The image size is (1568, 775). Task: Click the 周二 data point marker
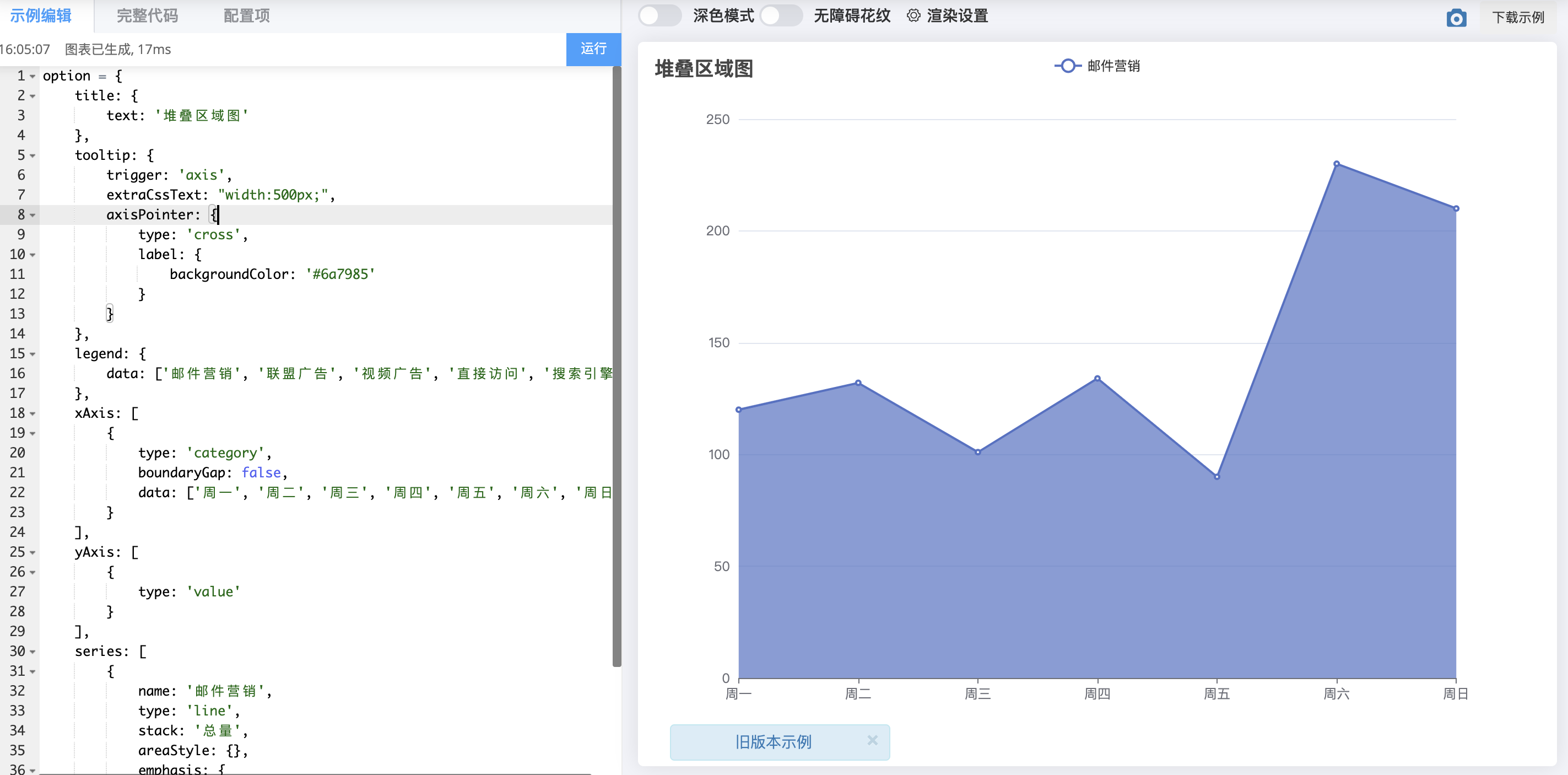858,383
